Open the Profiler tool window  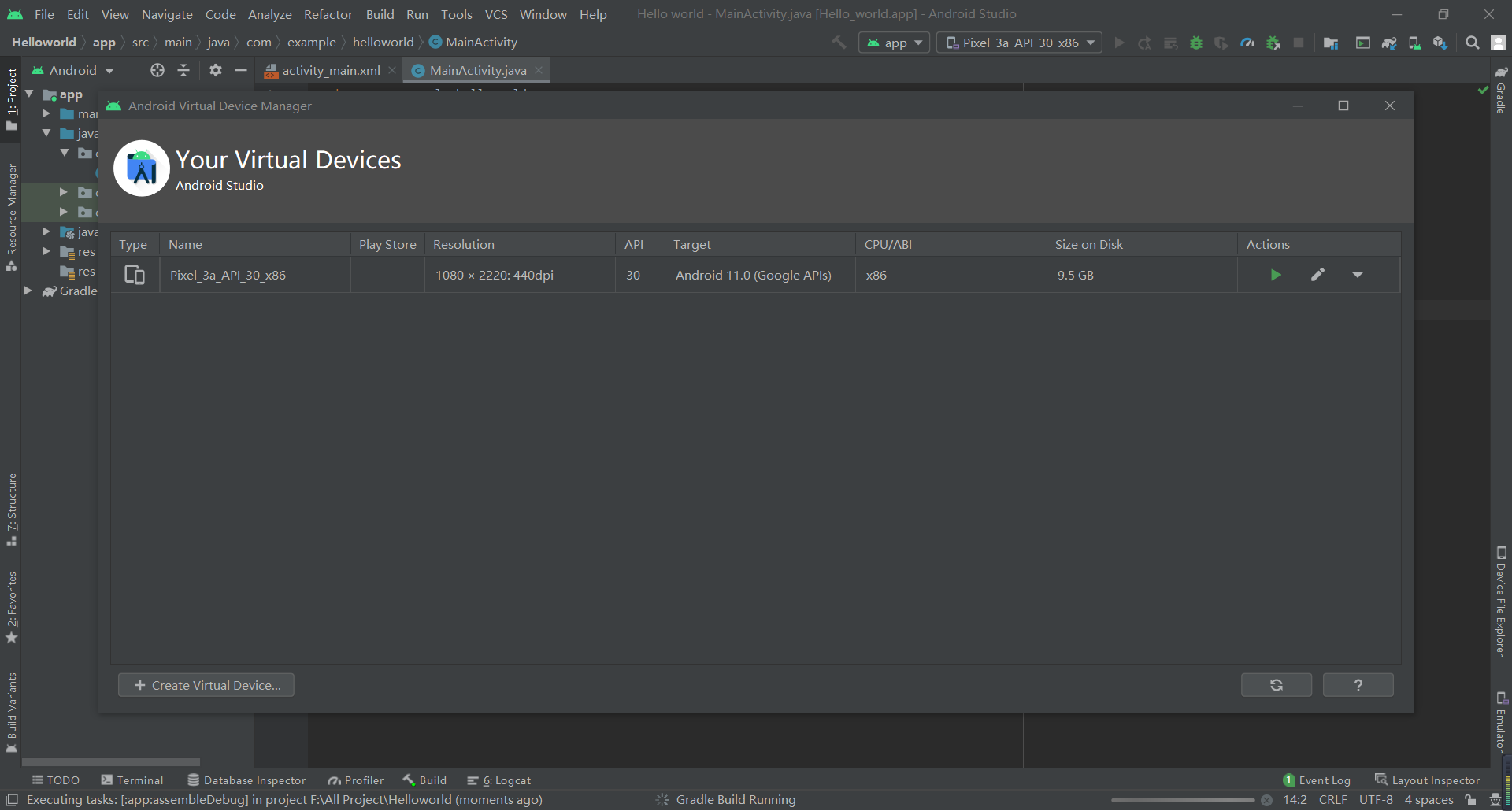tap(356, 780)
